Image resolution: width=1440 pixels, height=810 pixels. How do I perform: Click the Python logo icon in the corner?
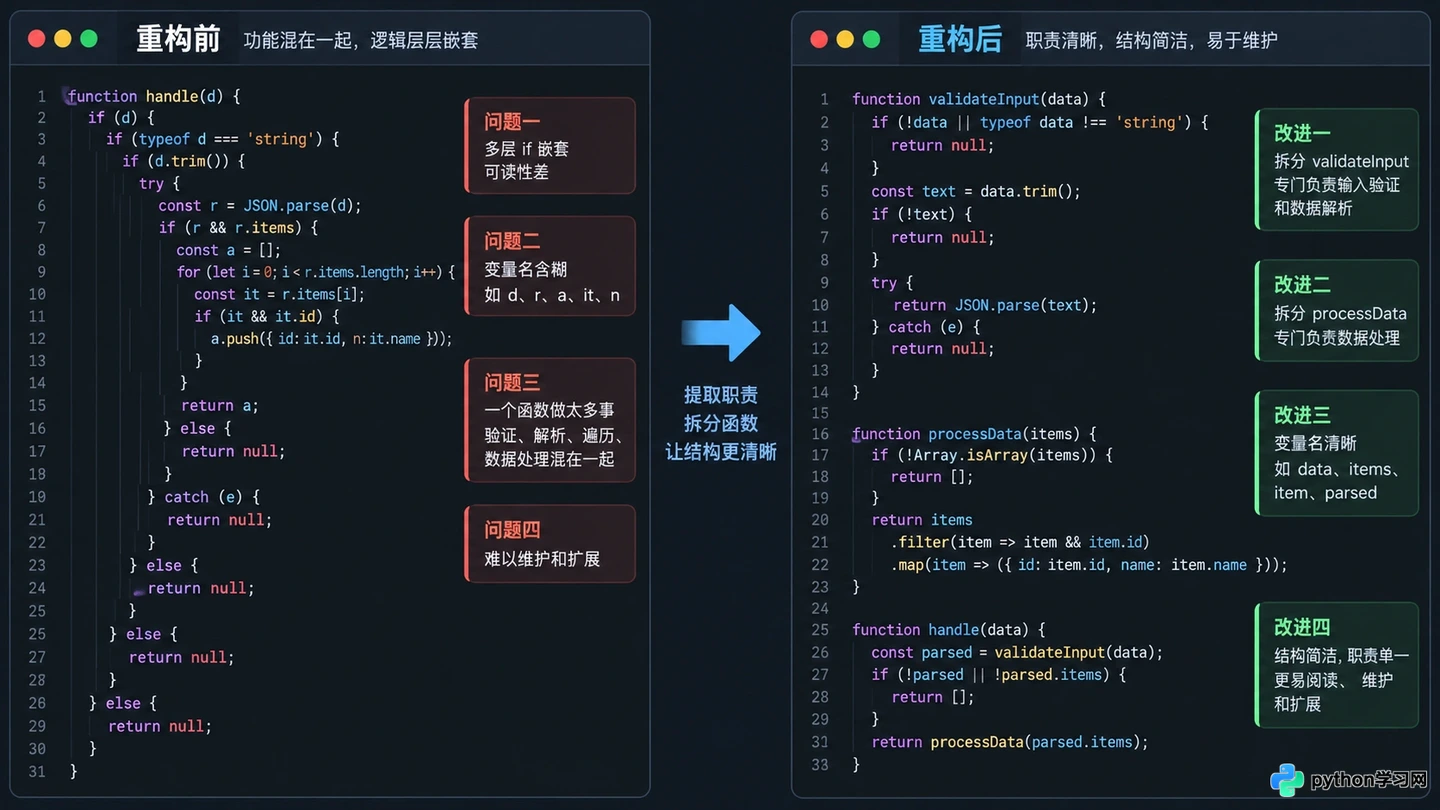[x=1287, y=780]
